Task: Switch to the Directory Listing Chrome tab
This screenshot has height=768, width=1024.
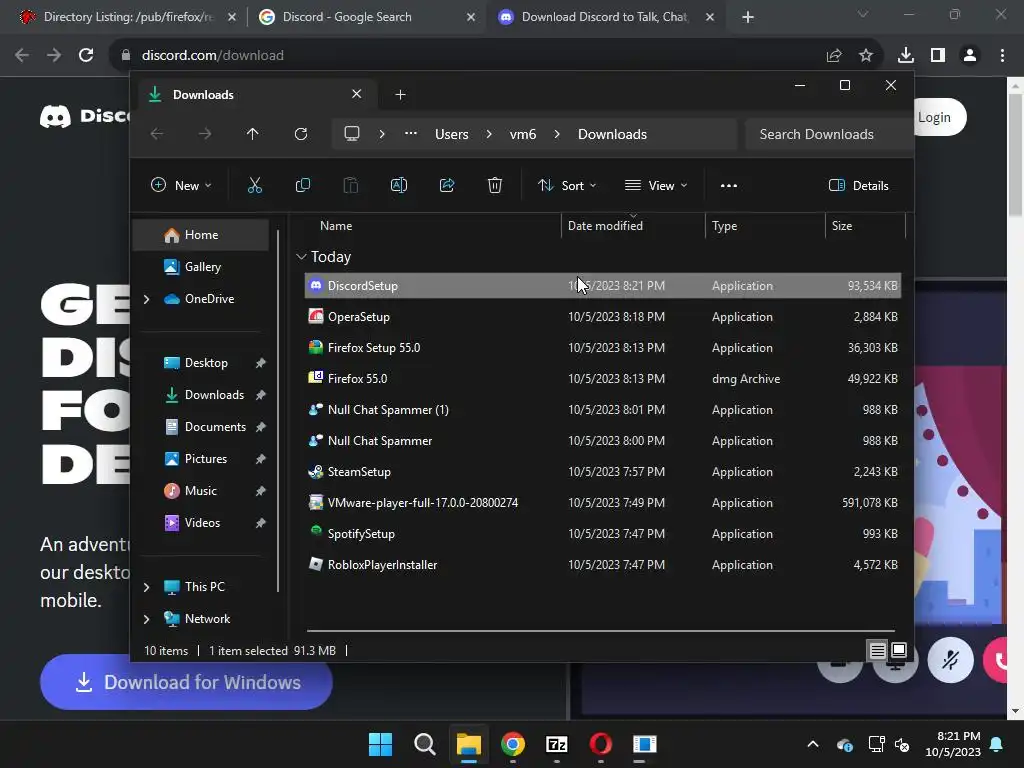Action: tap(127, 17)
